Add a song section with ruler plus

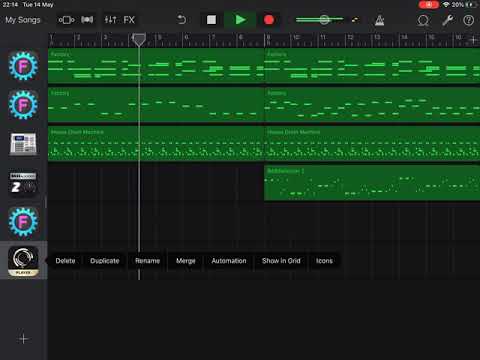point(473,40)
